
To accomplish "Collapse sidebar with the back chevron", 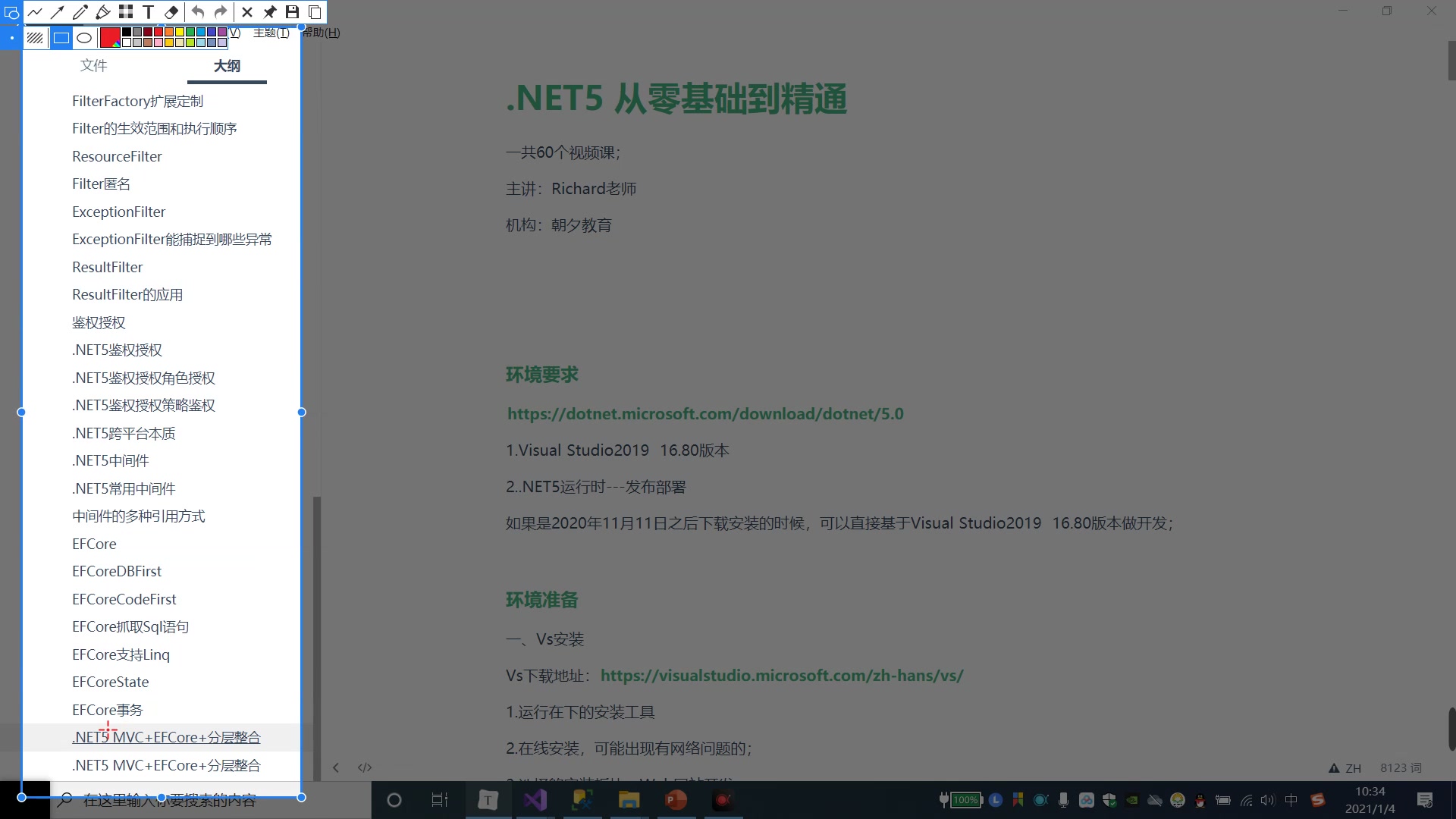I will coord(336,767).
